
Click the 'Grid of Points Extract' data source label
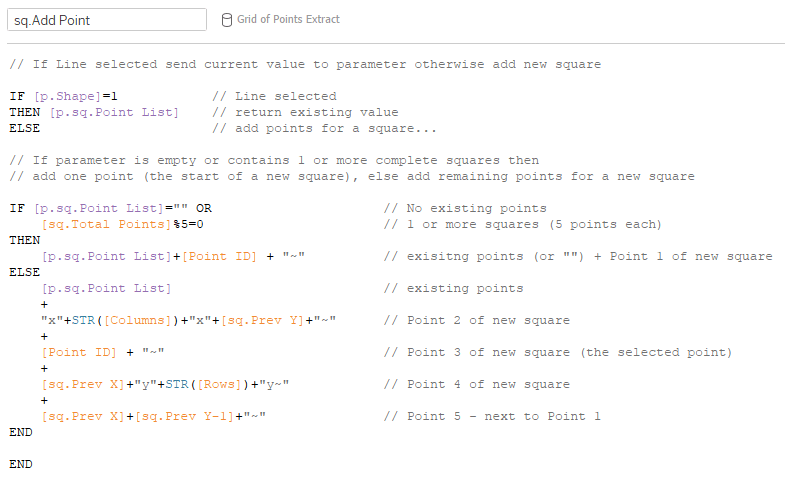tap(288, 19)
